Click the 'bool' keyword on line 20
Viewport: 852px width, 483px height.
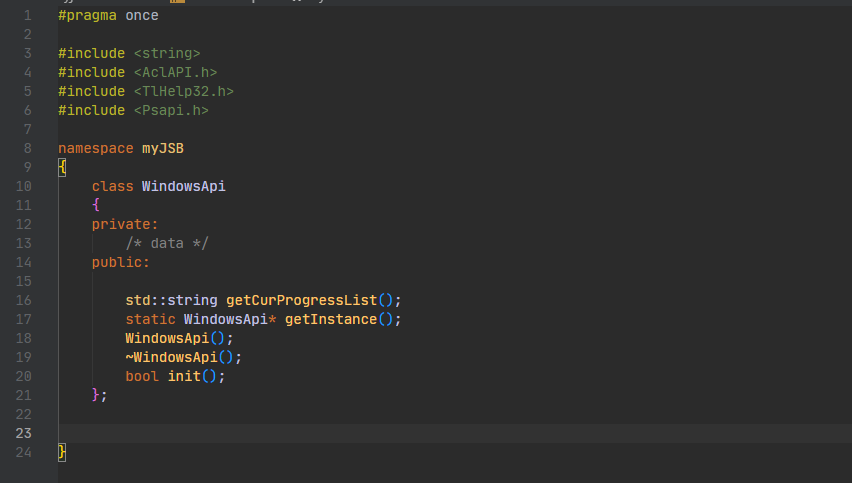point(142,377)
